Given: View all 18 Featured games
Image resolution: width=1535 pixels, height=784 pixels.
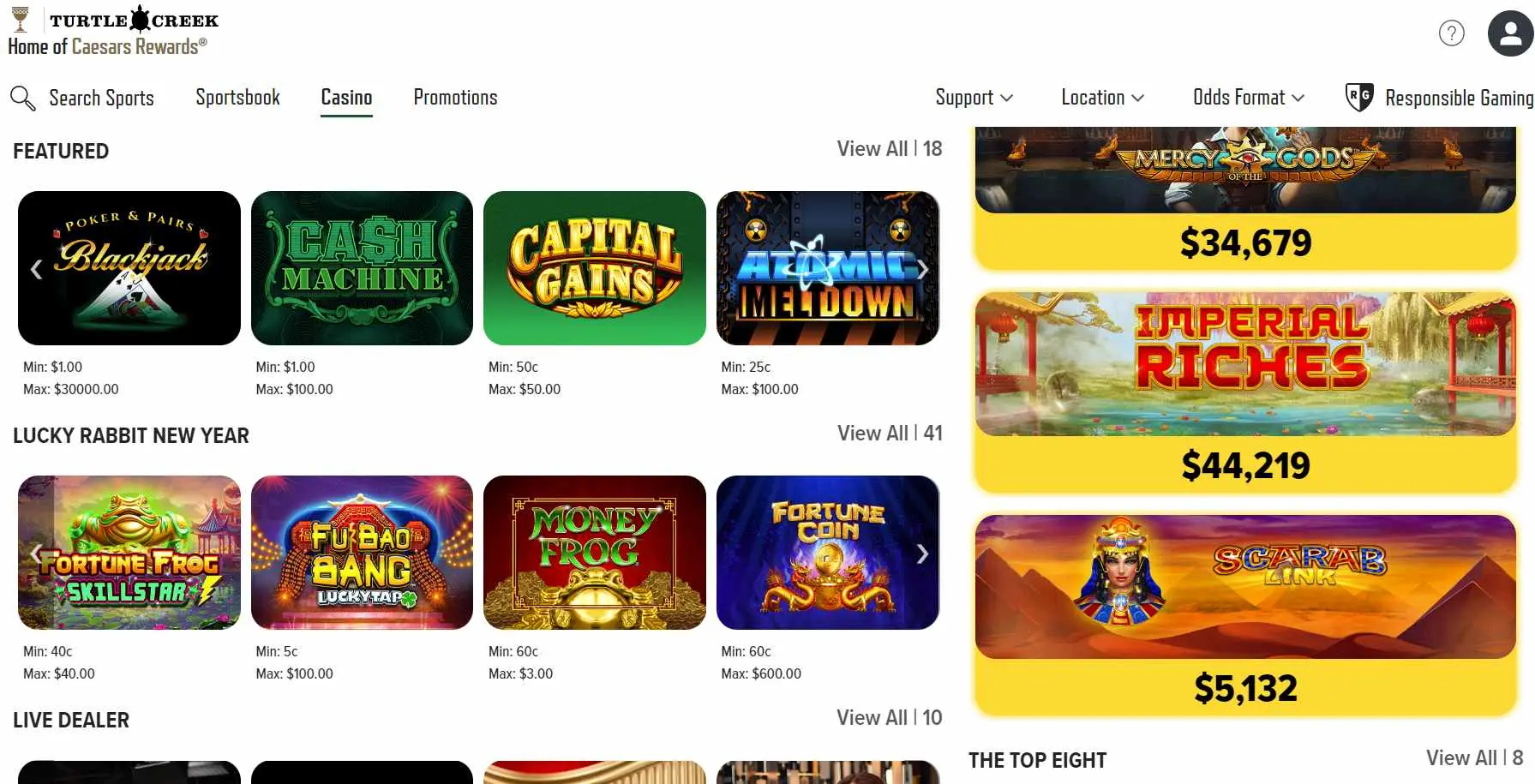Looking at the screenshot, I should [x=890, y=149].
